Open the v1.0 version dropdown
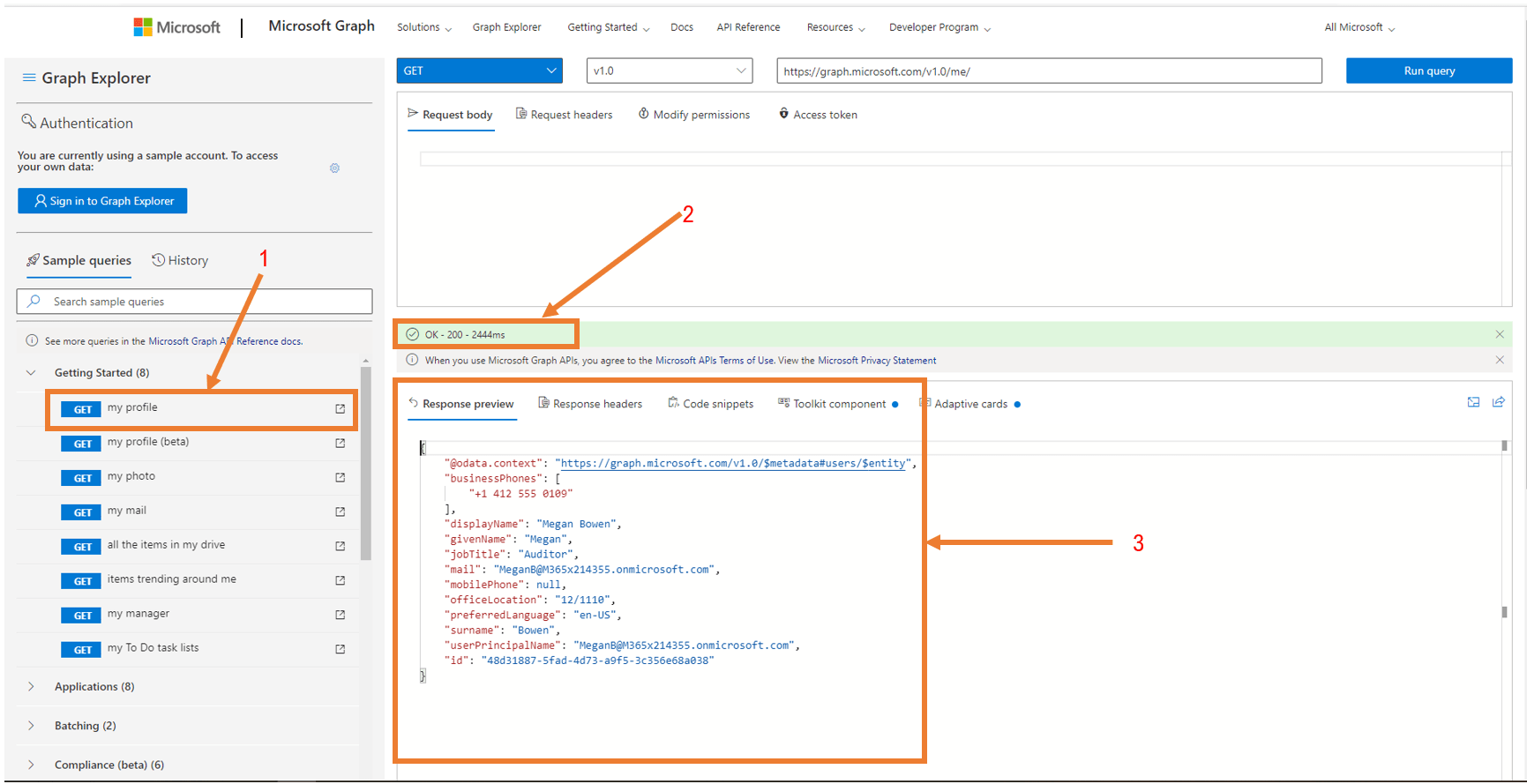Viewport: 1527px width, 784px height. point(670,71)
